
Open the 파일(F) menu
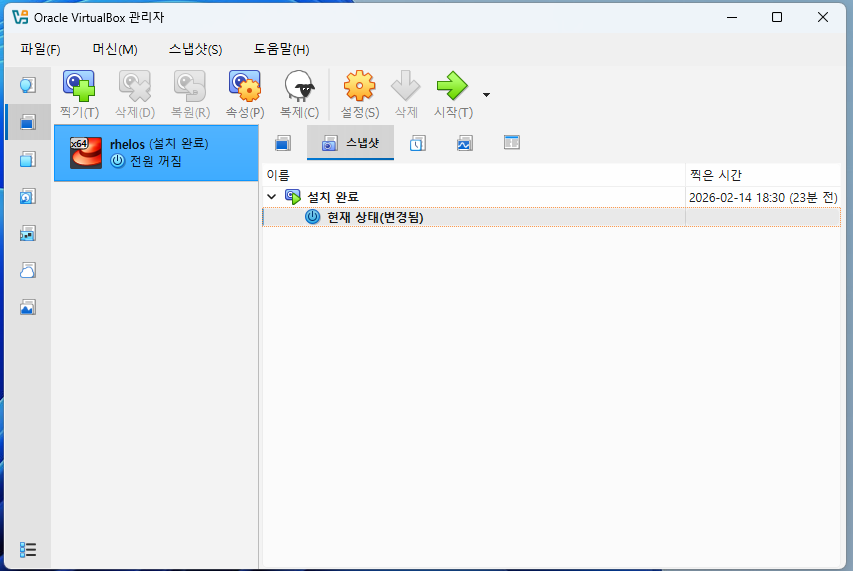pos(40,49)
